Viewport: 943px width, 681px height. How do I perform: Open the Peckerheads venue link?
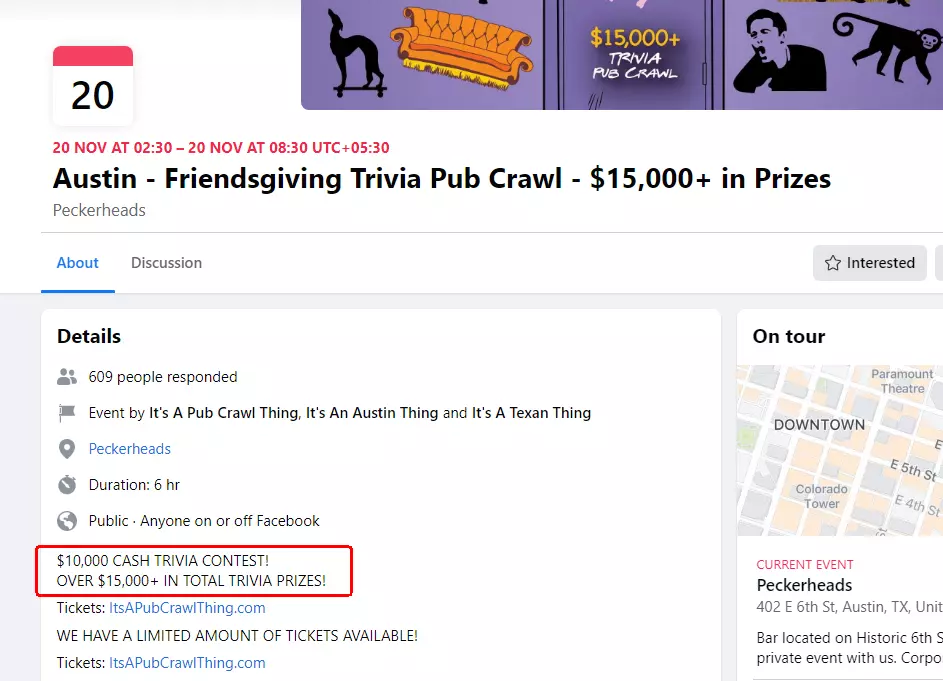pyautogui.click(x=128, y=448)
